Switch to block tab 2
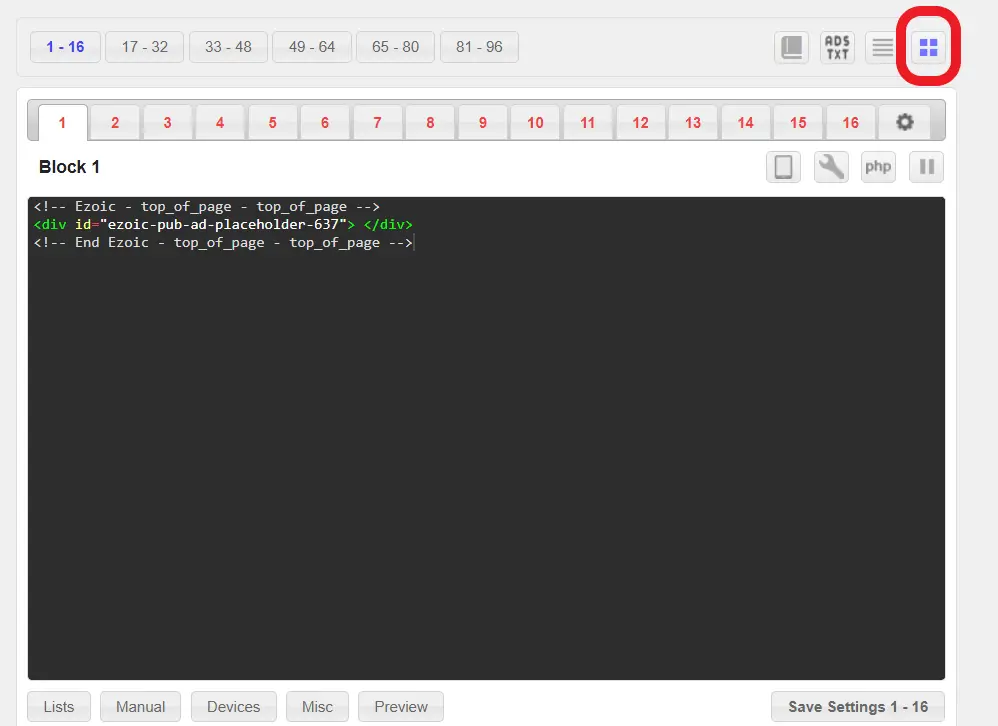This screenshot has width=998, height=726. pos(115,123)
